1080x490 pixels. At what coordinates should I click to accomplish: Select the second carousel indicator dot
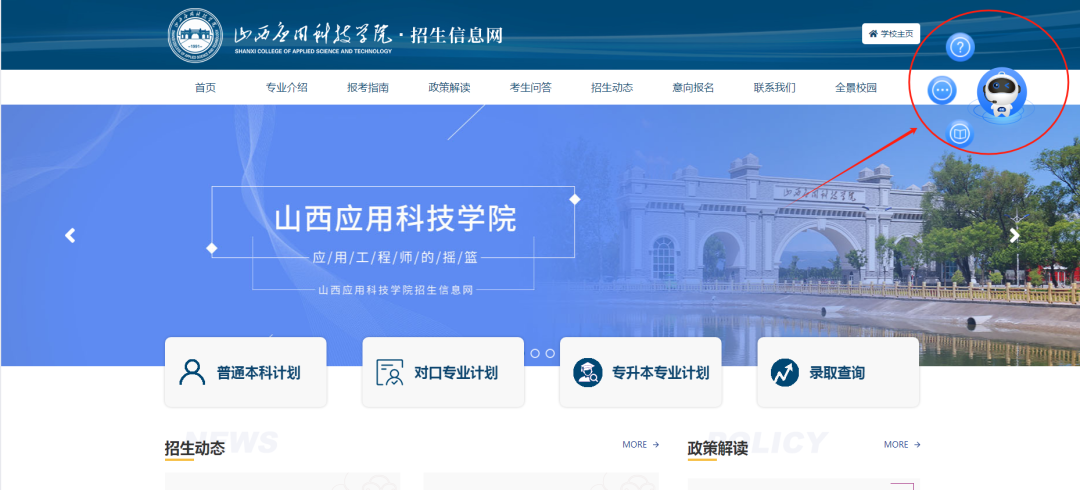[550, 353]
